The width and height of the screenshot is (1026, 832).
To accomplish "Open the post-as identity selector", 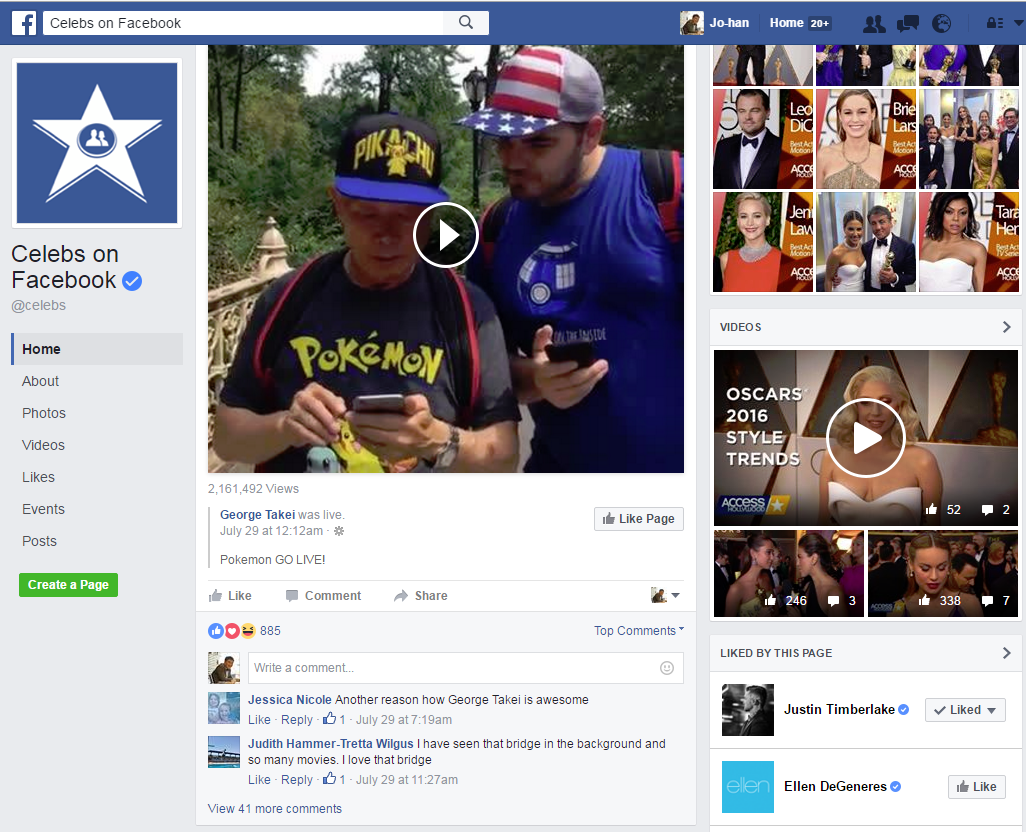I will [665, 595].
